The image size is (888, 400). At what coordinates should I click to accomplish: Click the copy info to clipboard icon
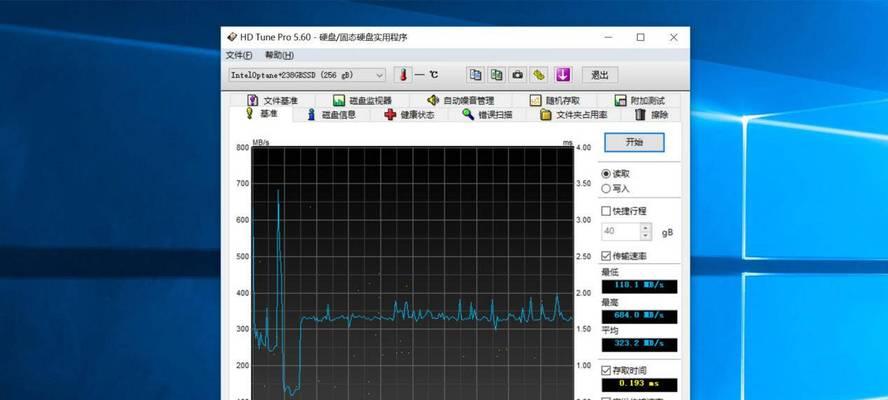click(x=476, y=75)
